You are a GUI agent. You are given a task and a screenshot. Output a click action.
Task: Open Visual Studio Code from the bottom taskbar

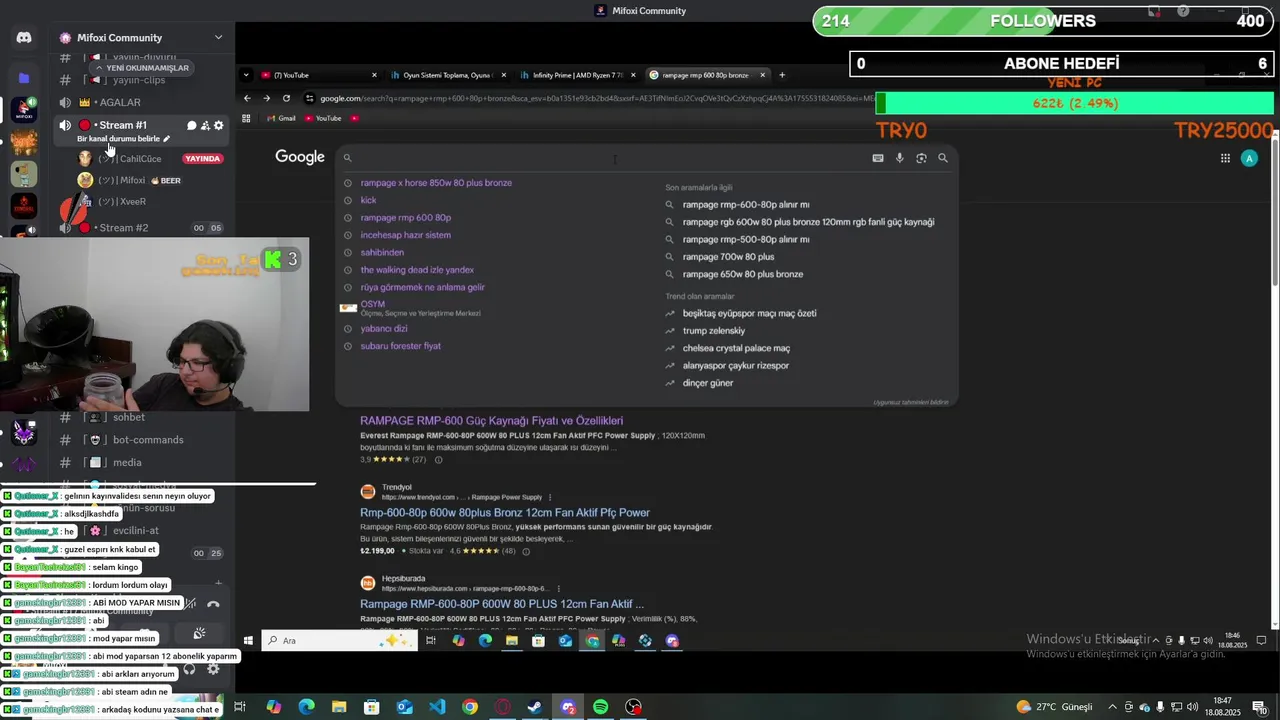click(437, 707)
